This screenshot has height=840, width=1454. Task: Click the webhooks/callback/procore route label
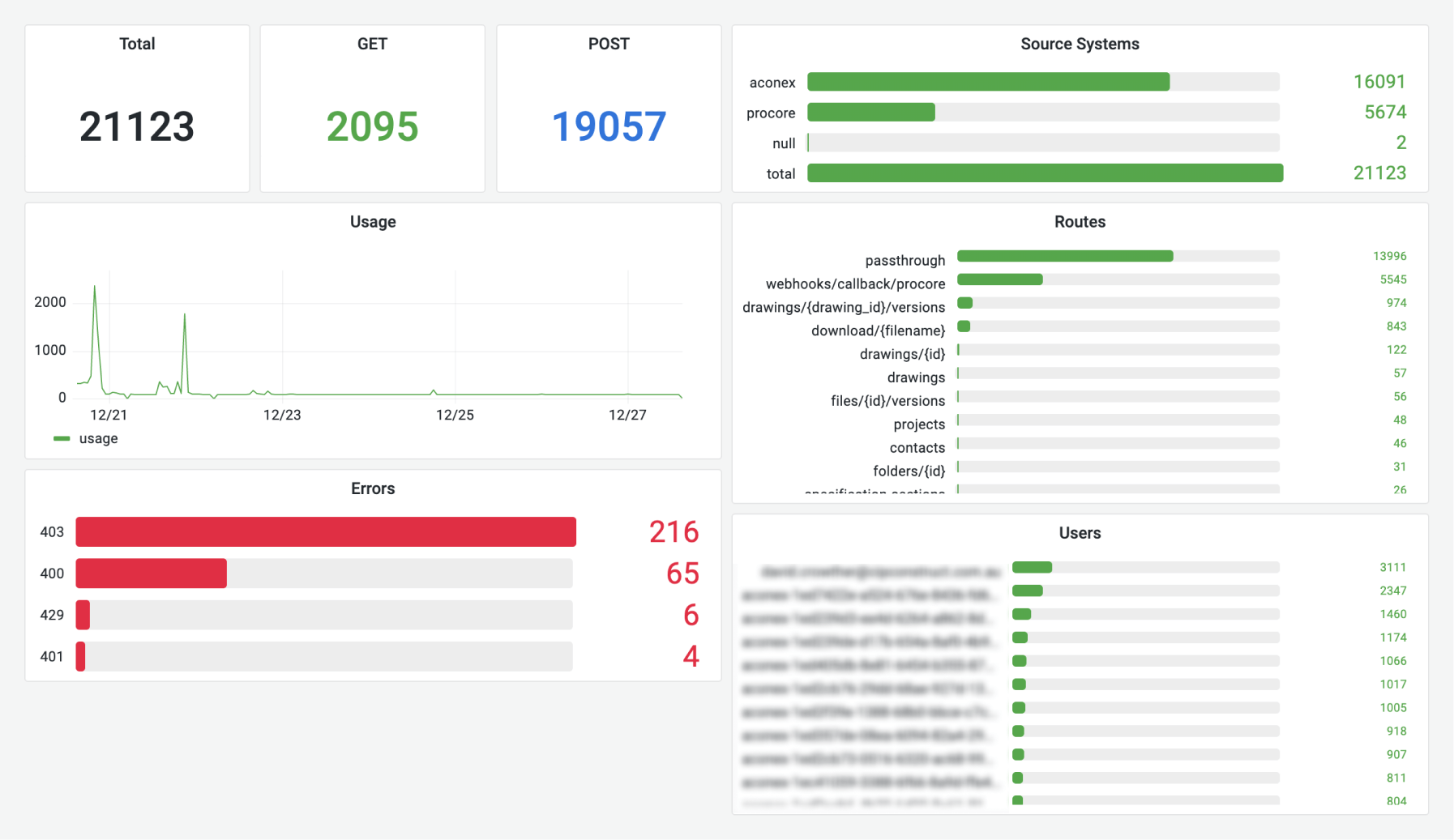coord(856,284)
